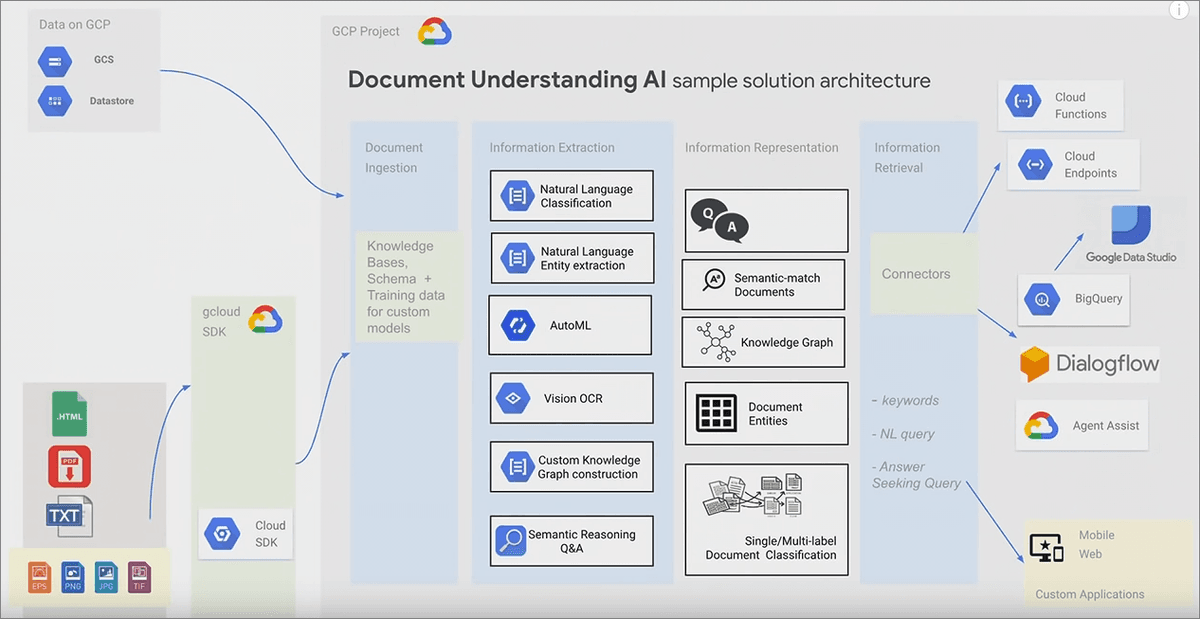
Task: Select the JPG file icon
Action: [x=106, y=578]
